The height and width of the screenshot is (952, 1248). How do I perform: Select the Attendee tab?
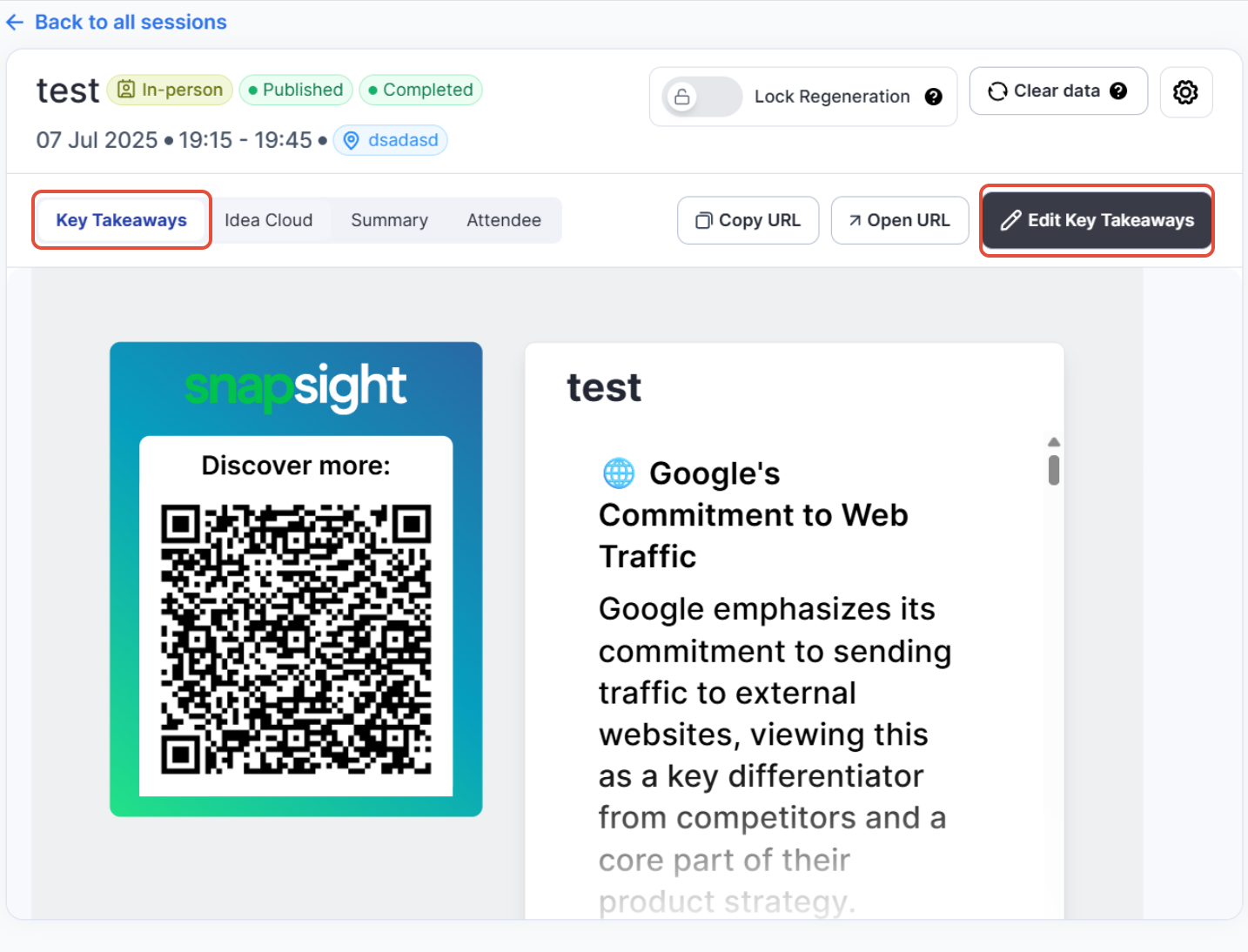click(503, 221)
